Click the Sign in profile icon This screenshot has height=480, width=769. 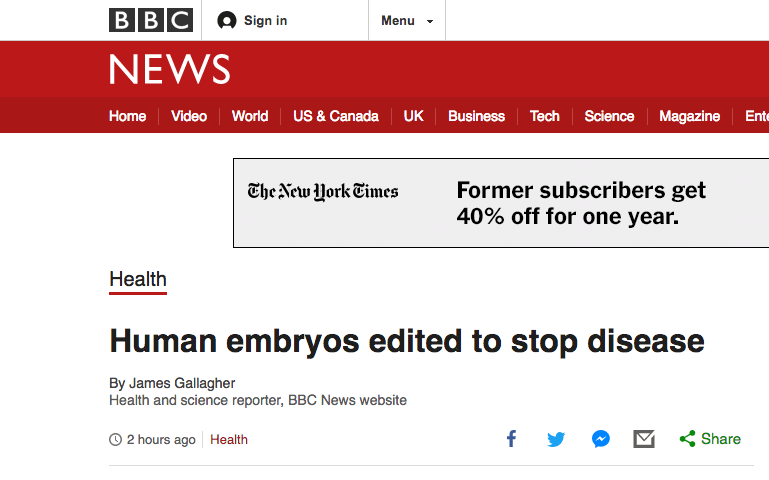click(x=227, y=21)
